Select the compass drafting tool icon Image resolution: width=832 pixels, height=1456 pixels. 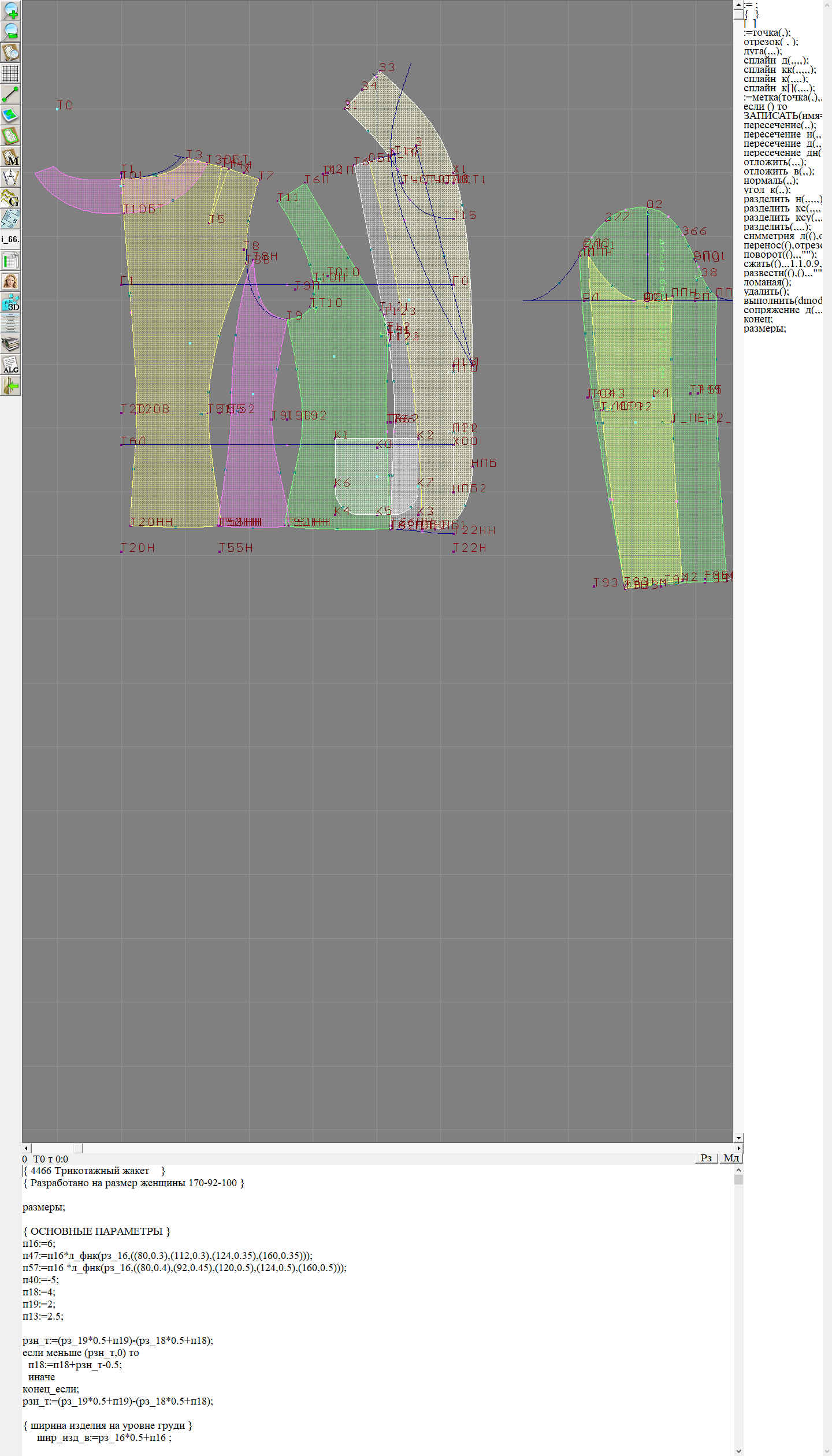coord(10,177)
